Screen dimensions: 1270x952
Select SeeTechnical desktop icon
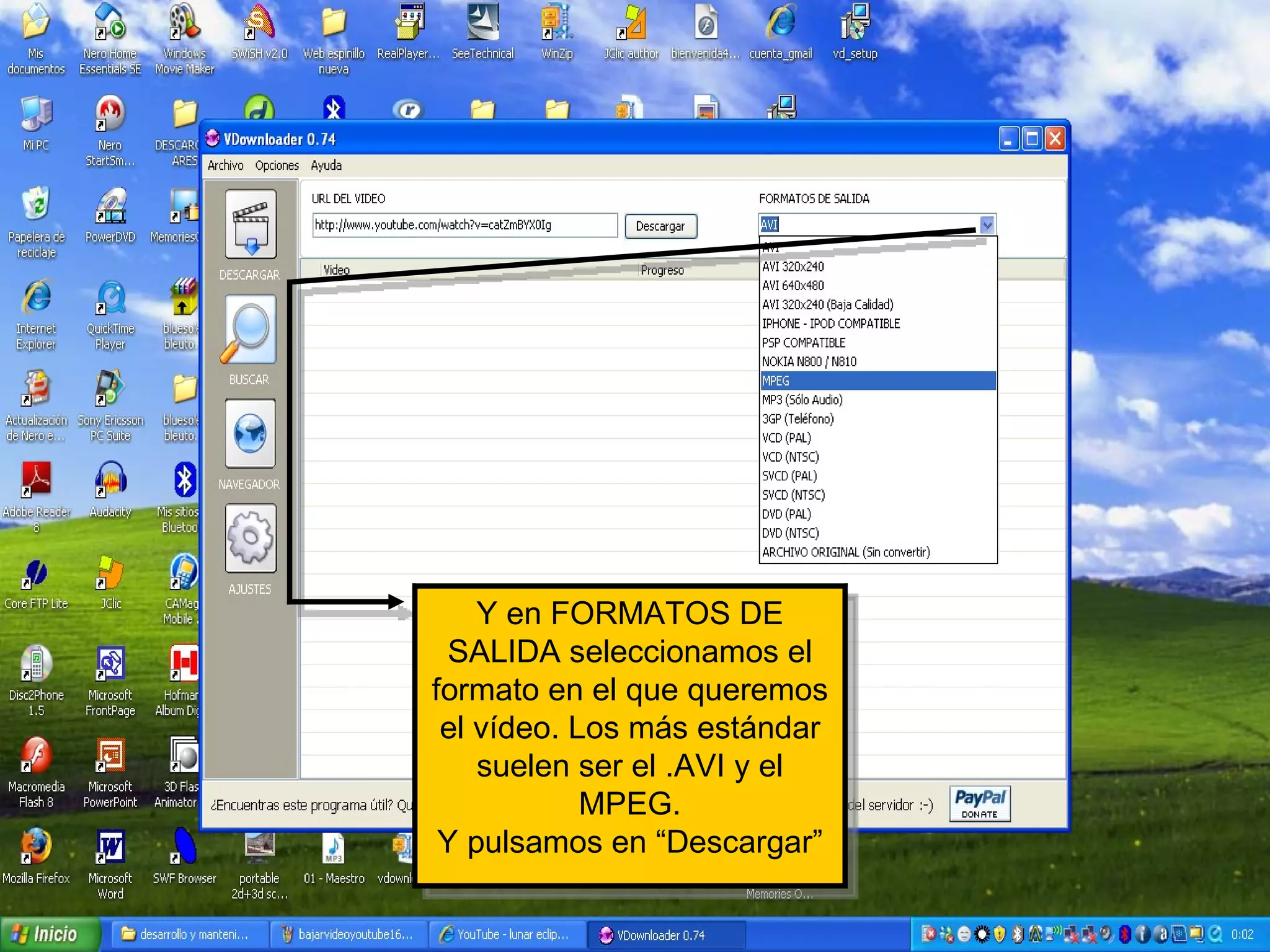coord(482,32)
